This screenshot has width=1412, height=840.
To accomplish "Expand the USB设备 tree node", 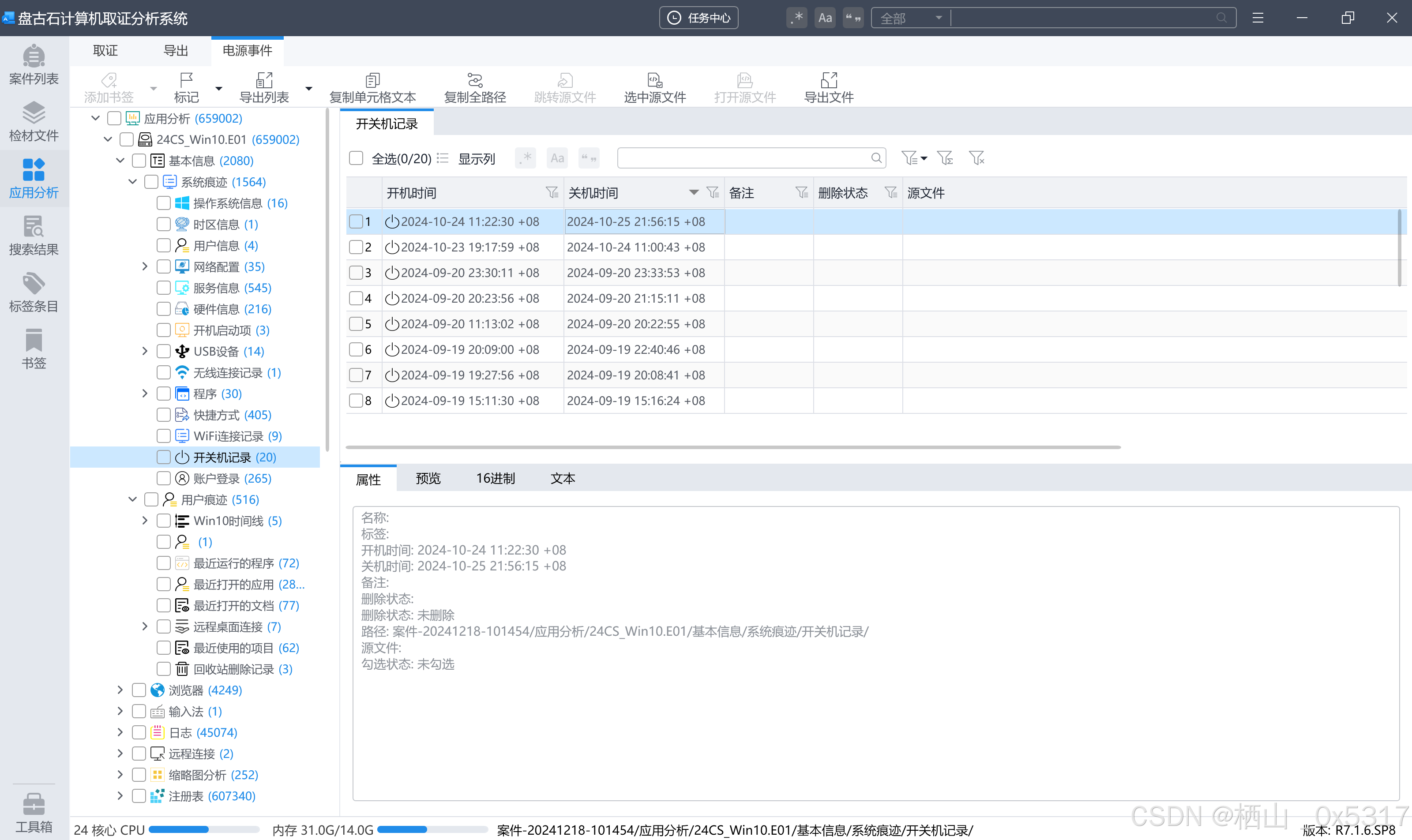I will coord(145,352).
